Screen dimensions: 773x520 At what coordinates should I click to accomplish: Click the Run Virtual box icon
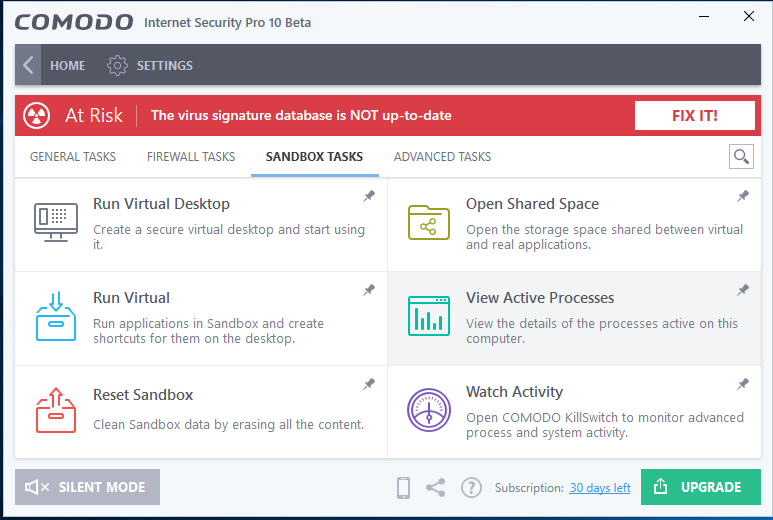coord(56,316)
